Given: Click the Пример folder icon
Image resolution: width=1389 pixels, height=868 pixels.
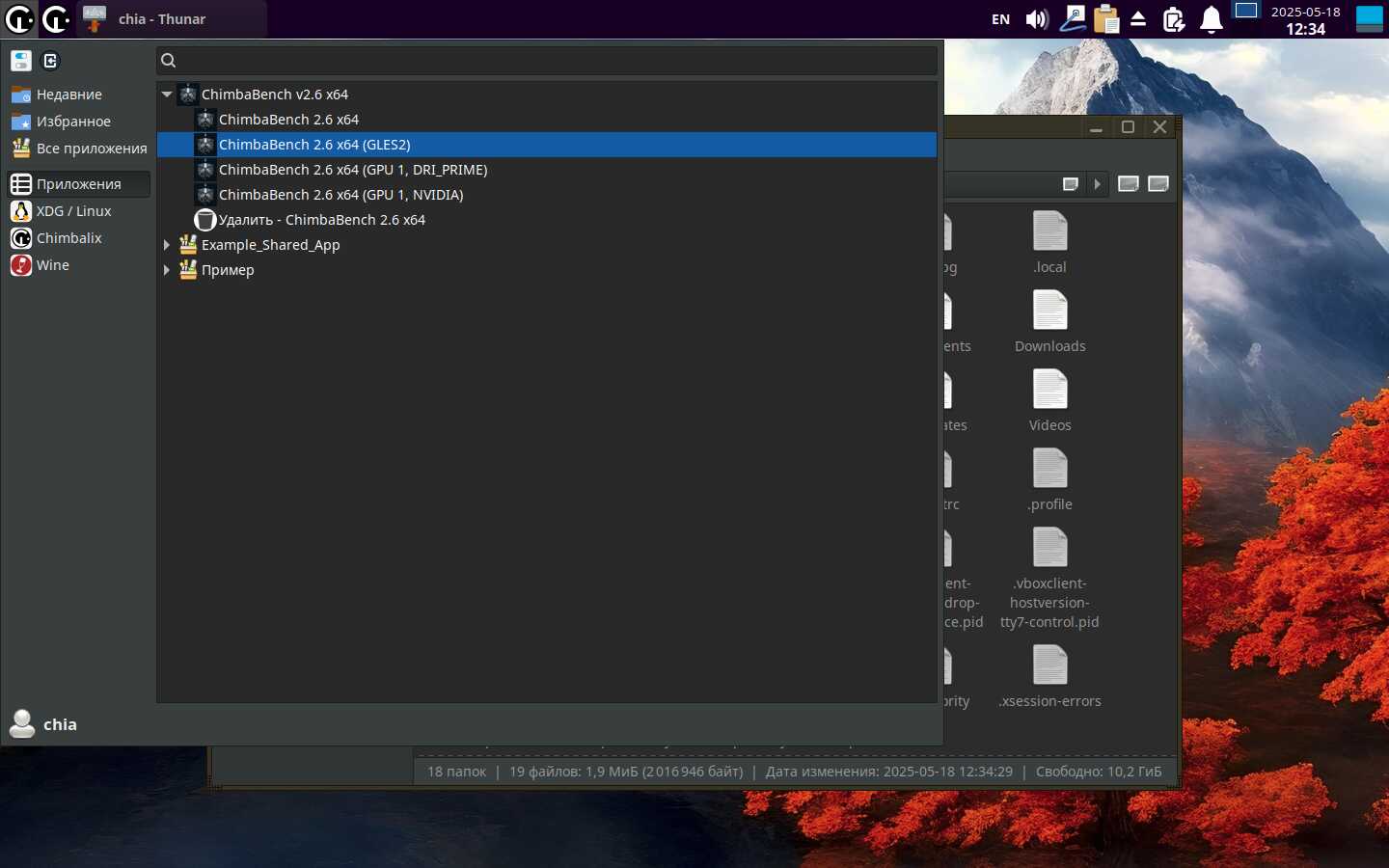Looking at the screenshot, I should [x=188, y=270].
